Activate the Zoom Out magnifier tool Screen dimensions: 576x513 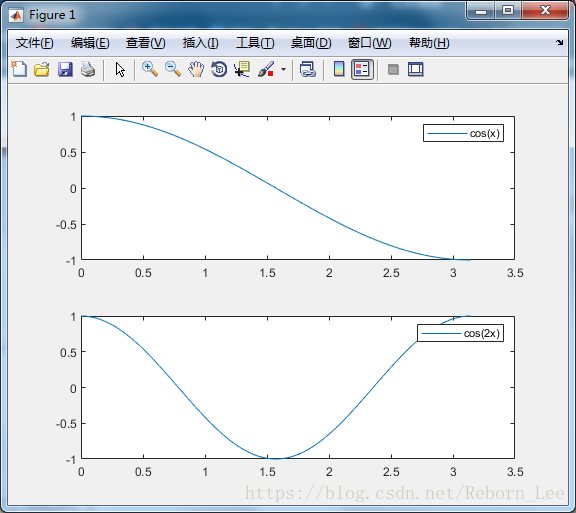pyautogui.click(x=173, y=69)
